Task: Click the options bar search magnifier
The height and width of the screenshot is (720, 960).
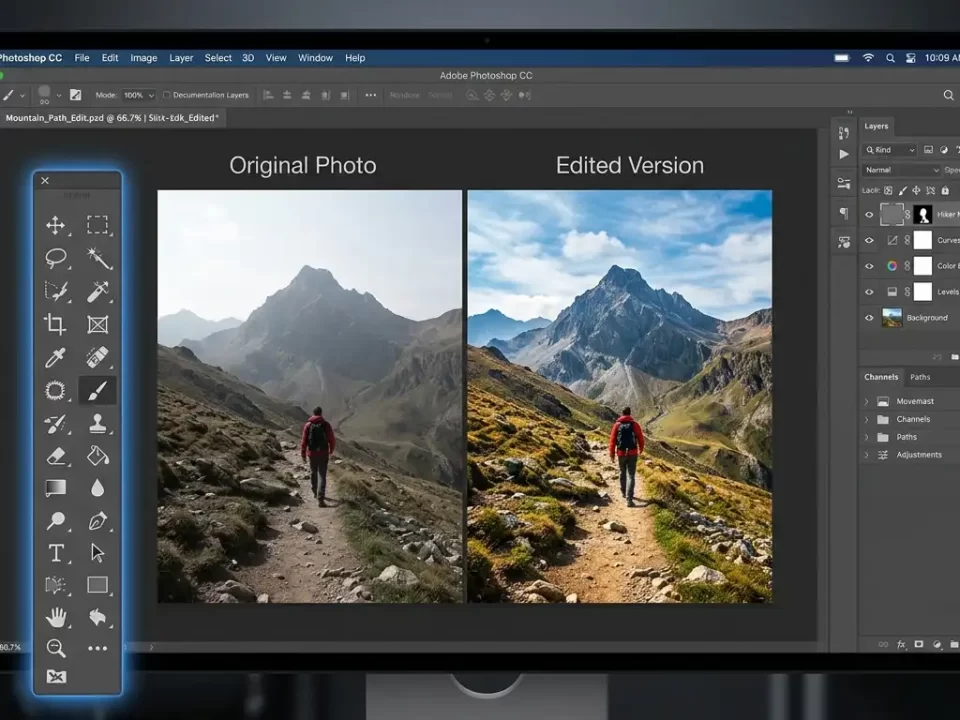Action: (948, 95)
